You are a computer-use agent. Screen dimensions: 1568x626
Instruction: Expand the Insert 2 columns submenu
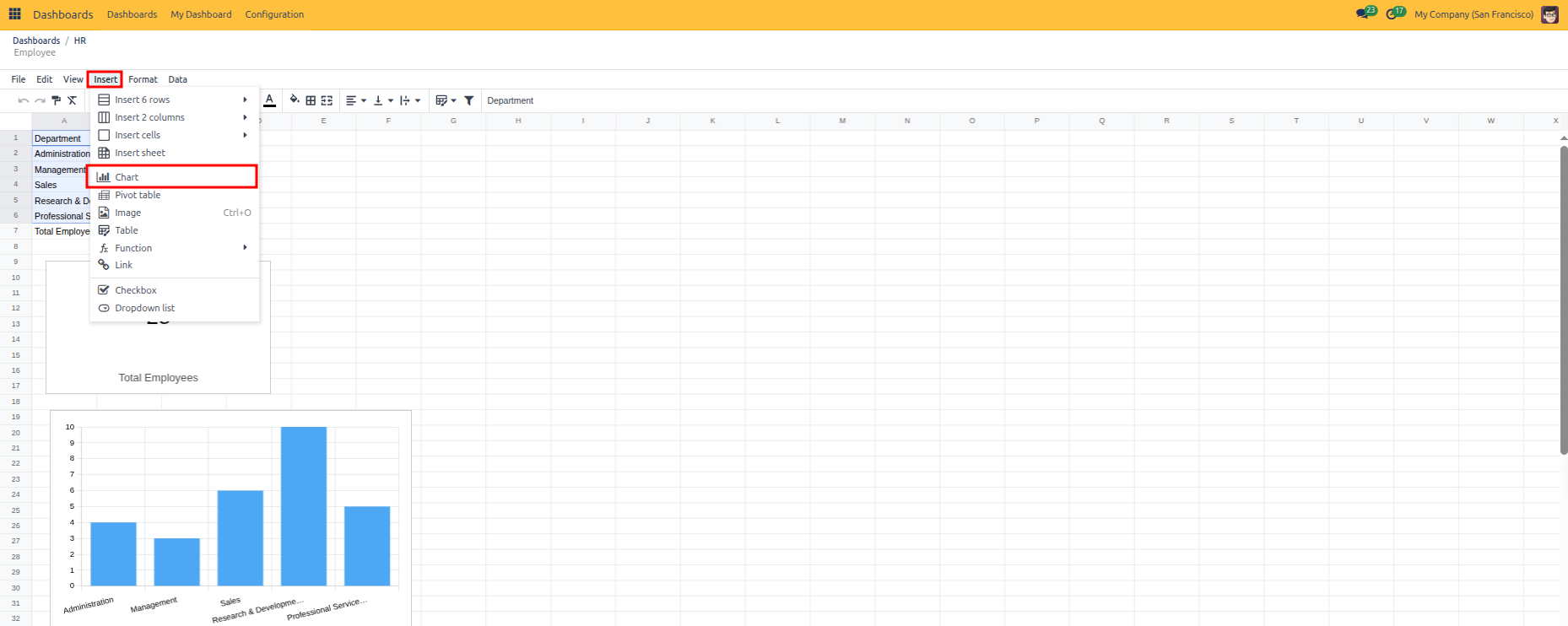[x=174, y=117]
